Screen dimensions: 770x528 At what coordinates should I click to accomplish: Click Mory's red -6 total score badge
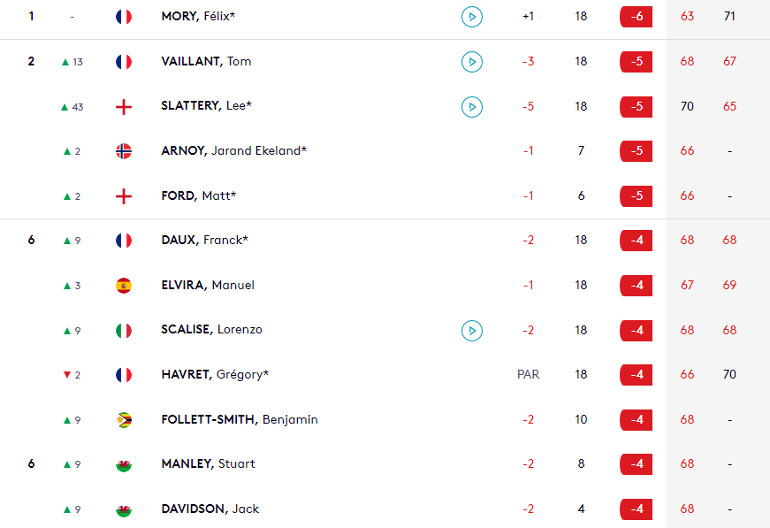(x=636, y=17)
